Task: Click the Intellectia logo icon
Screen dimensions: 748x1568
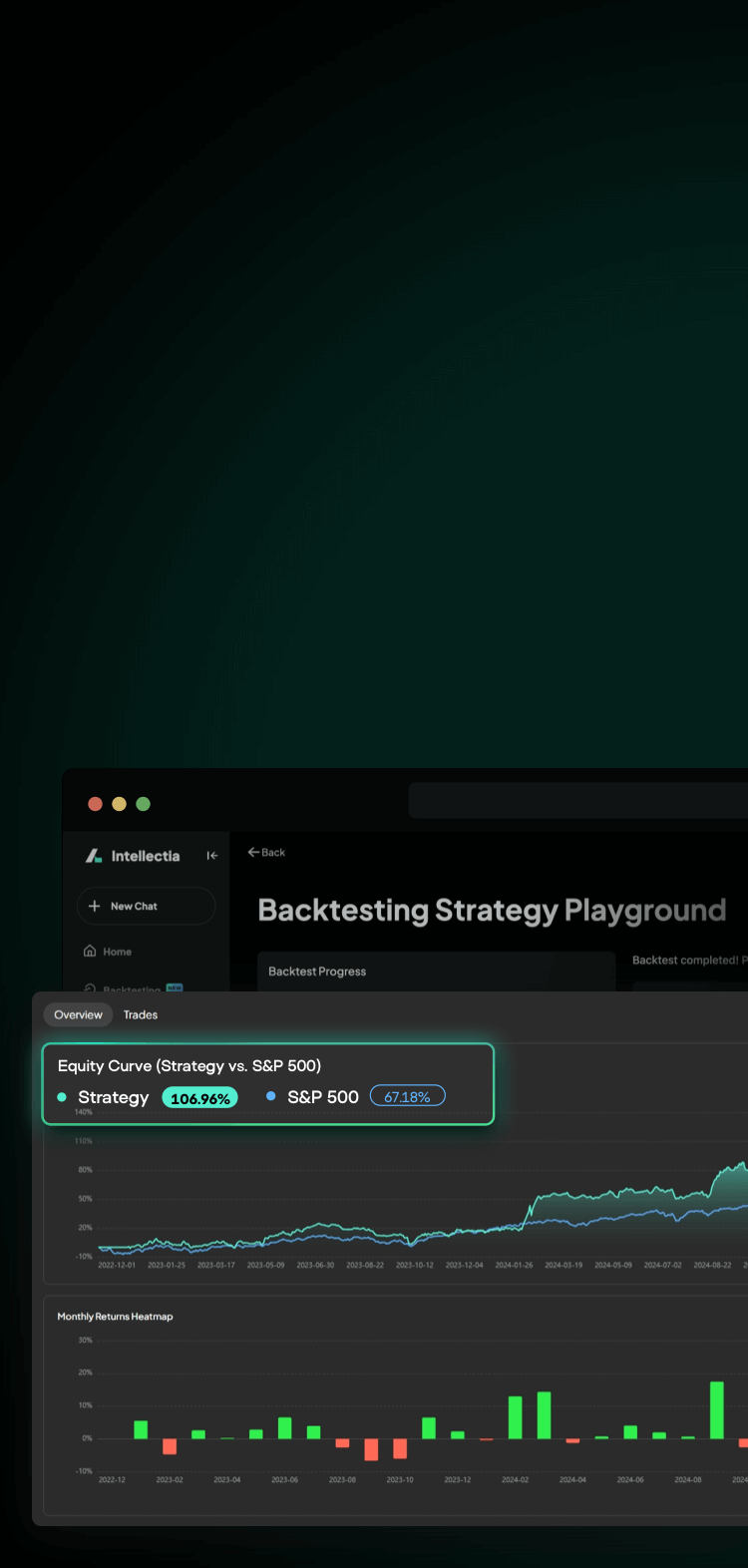Action: [94, 856]
